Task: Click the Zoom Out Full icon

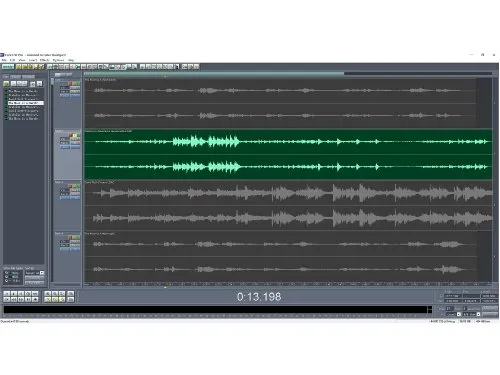Action: tap(62, 294)
